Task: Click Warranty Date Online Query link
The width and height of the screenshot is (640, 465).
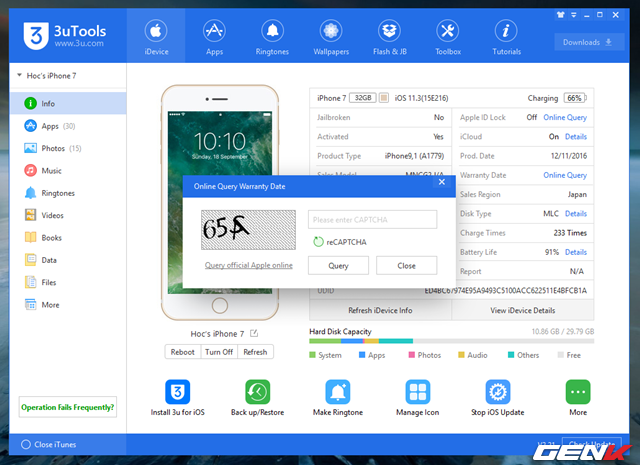Action: point(565,175)
